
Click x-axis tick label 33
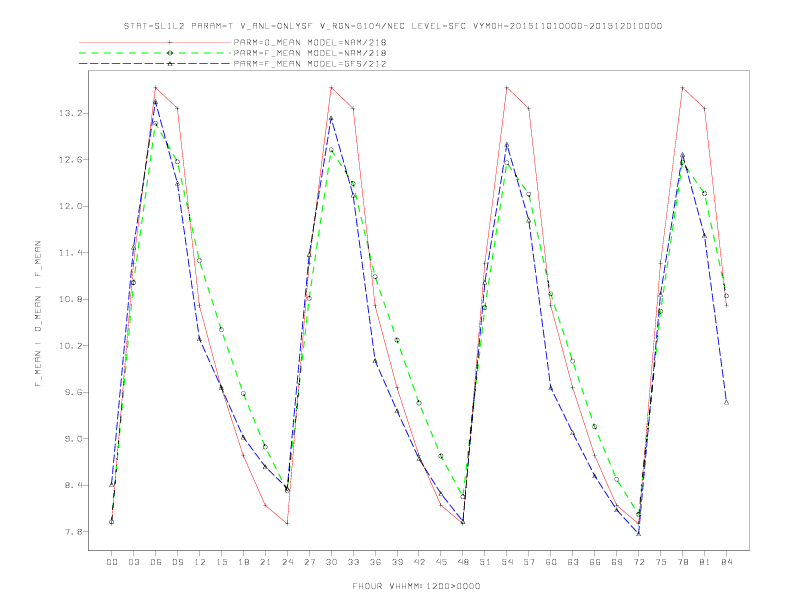(x=353, y=562)
